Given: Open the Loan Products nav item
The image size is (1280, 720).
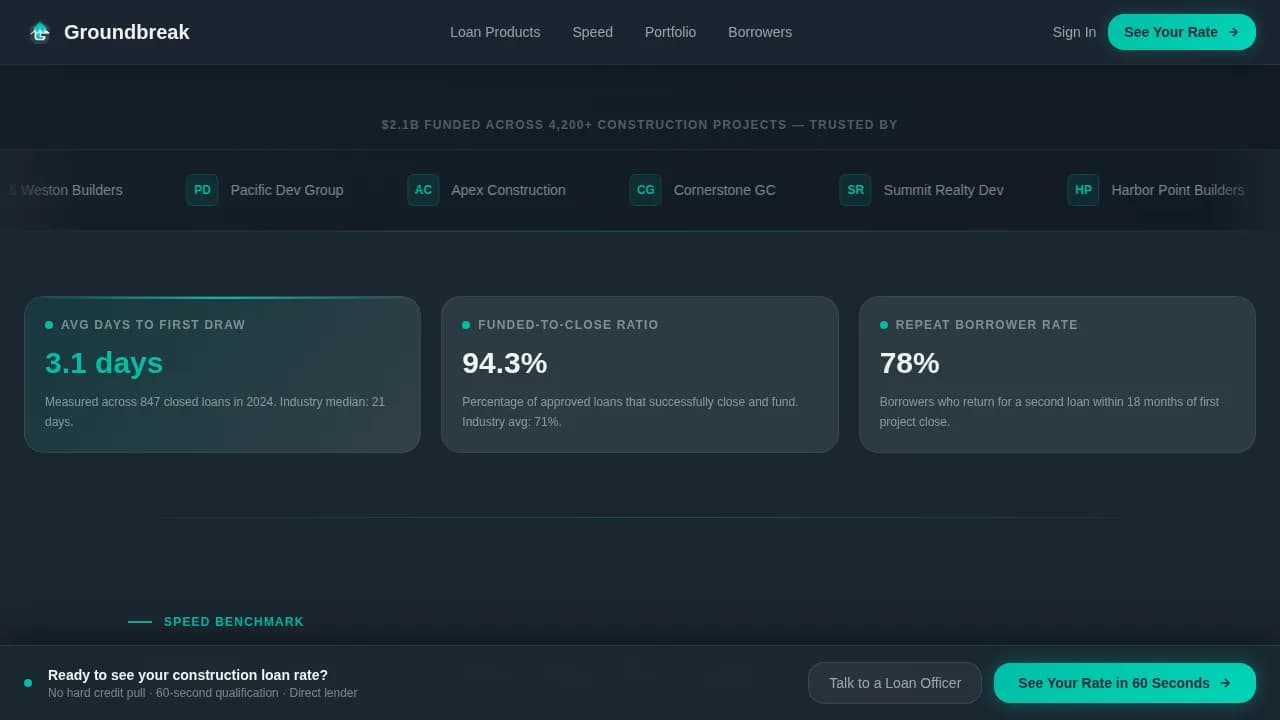Looking at the screenshot, I should [495, 32].
